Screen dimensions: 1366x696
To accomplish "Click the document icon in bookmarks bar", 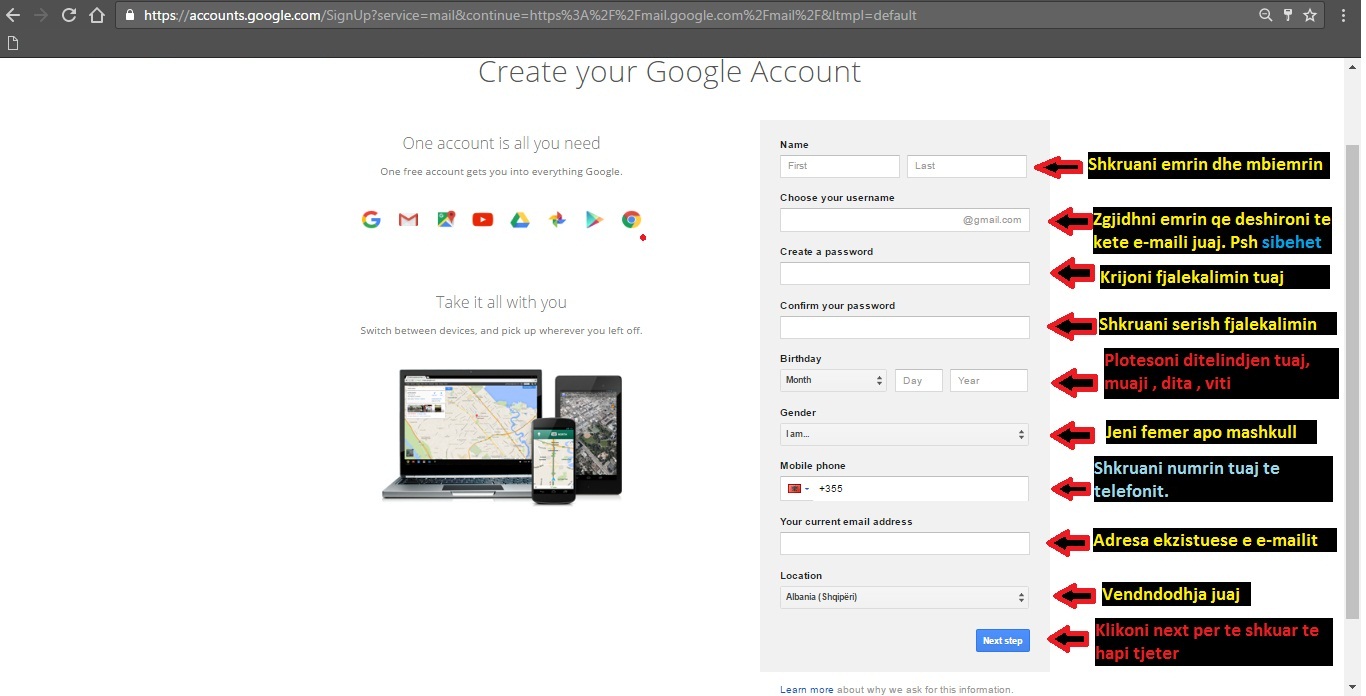I will pyautogui.click(x=13, y=43).
